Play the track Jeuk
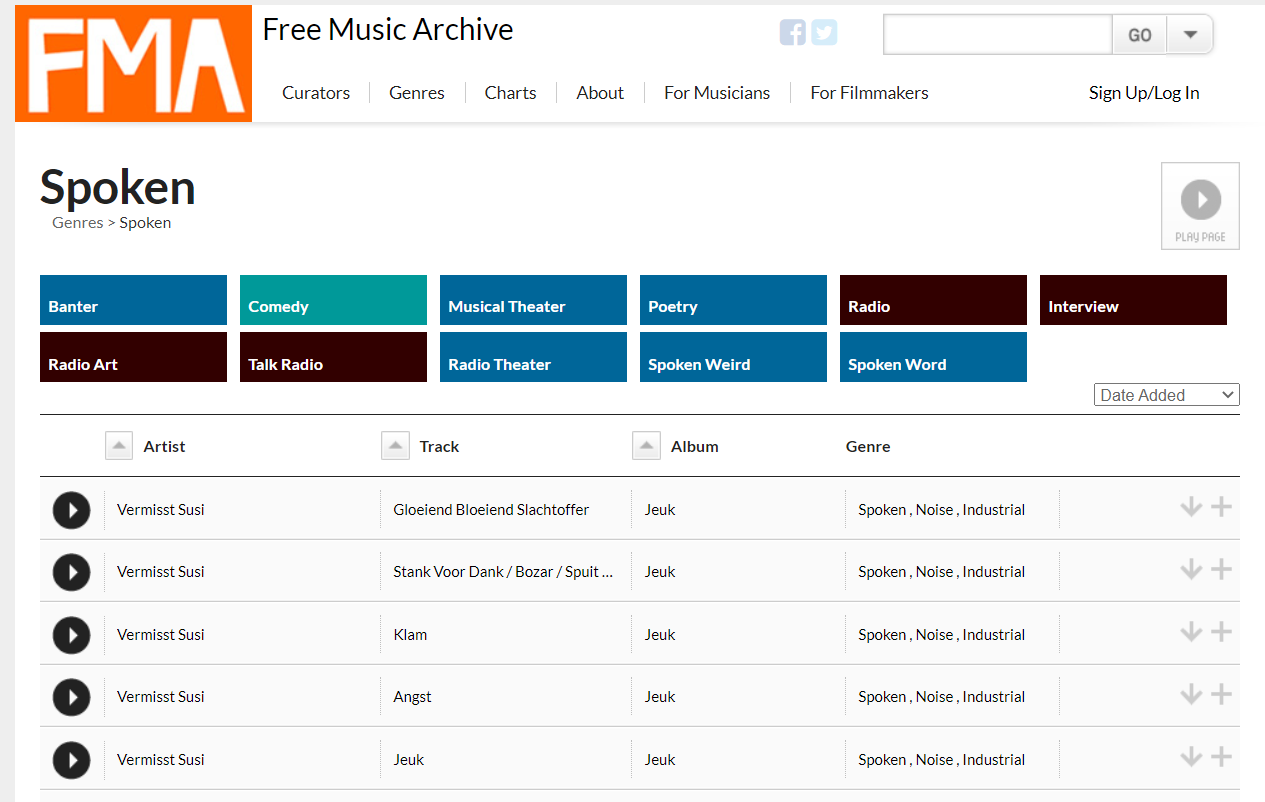 click(x=71, y=760)
